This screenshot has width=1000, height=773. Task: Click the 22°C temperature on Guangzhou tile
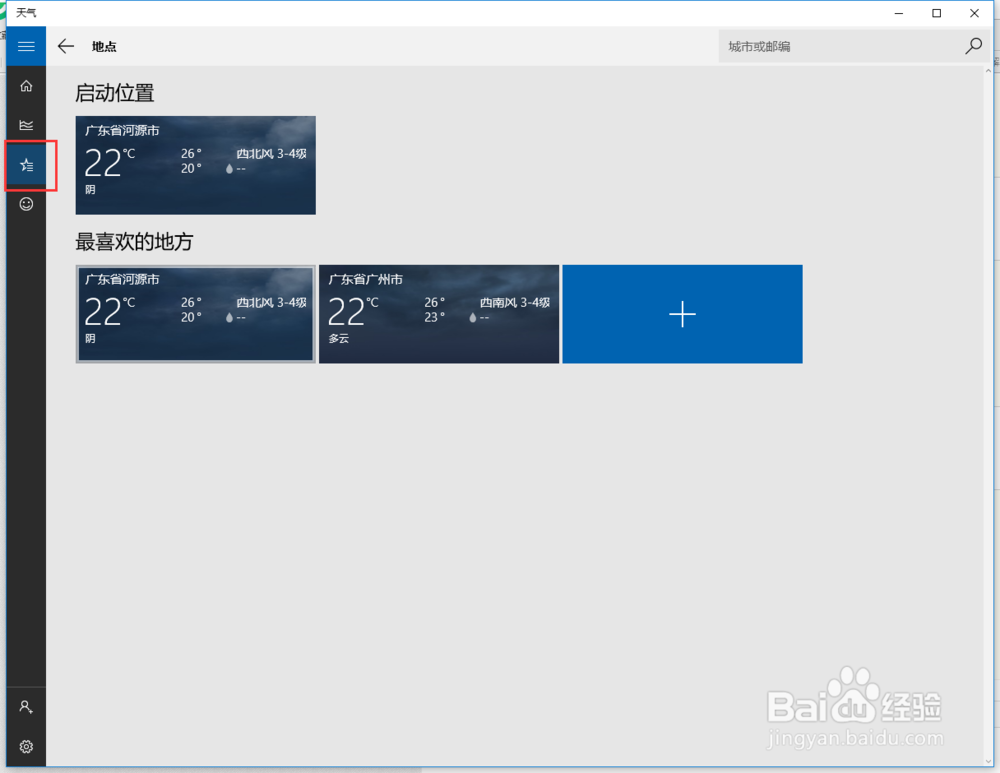click(x=350, y=310)
